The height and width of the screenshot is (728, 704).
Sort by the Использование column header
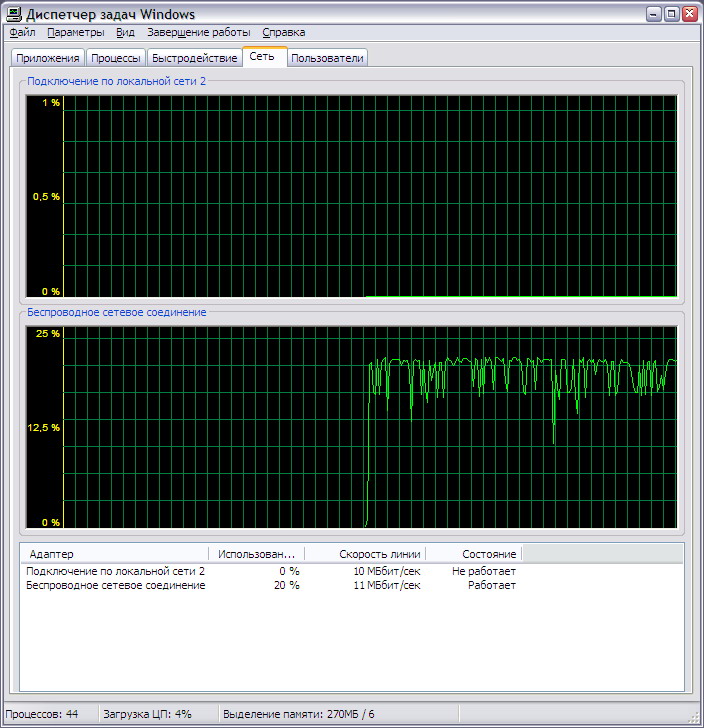256,554
